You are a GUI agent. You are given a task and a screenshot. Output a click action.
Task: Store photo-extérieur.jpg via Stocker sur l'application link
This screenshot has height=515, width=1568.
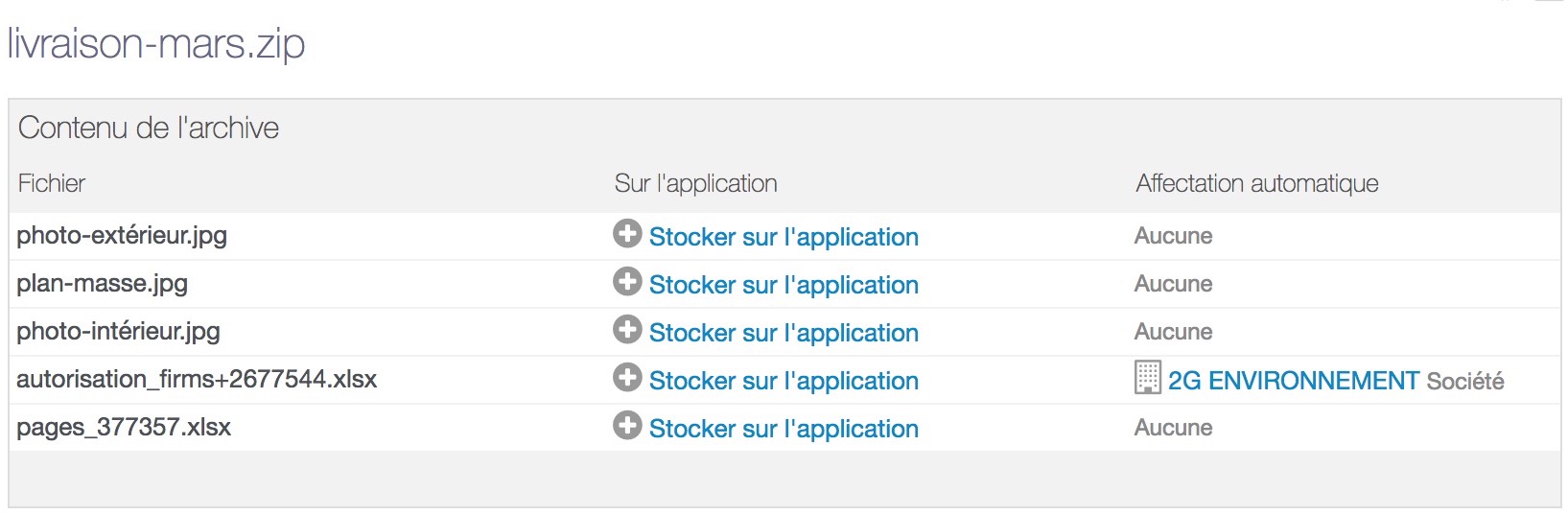pos(784,237)
